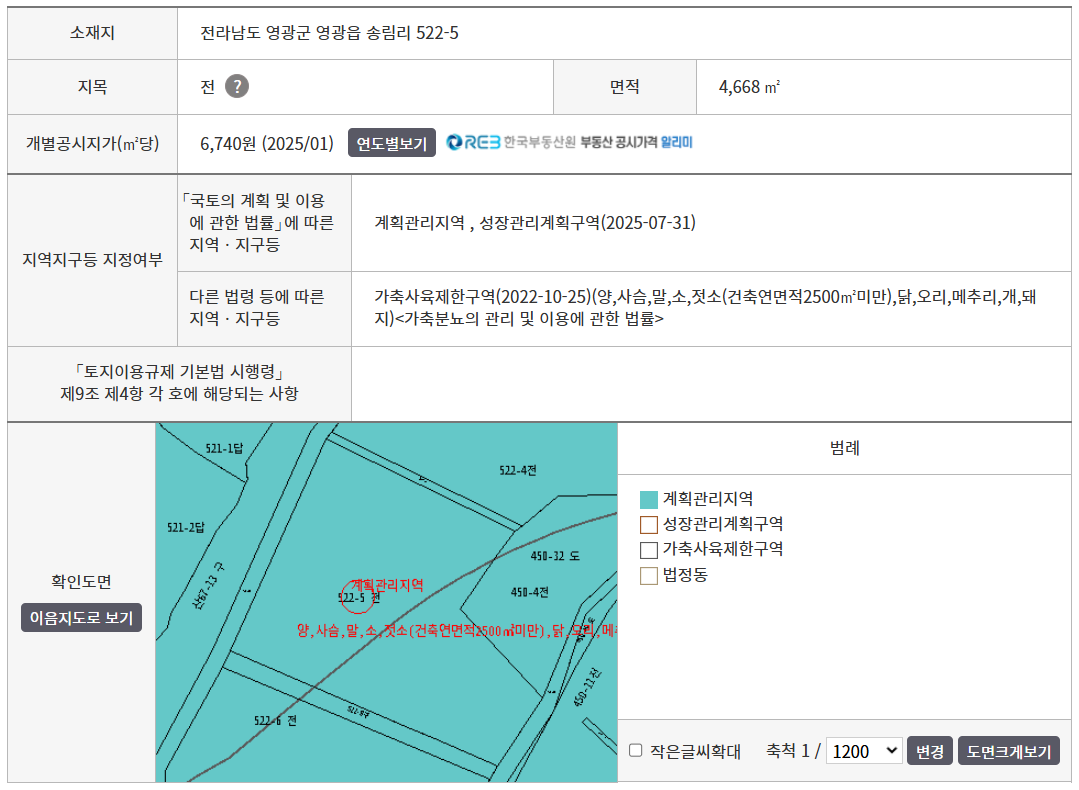Click the 성장관리계획구역 legend box

649,524
